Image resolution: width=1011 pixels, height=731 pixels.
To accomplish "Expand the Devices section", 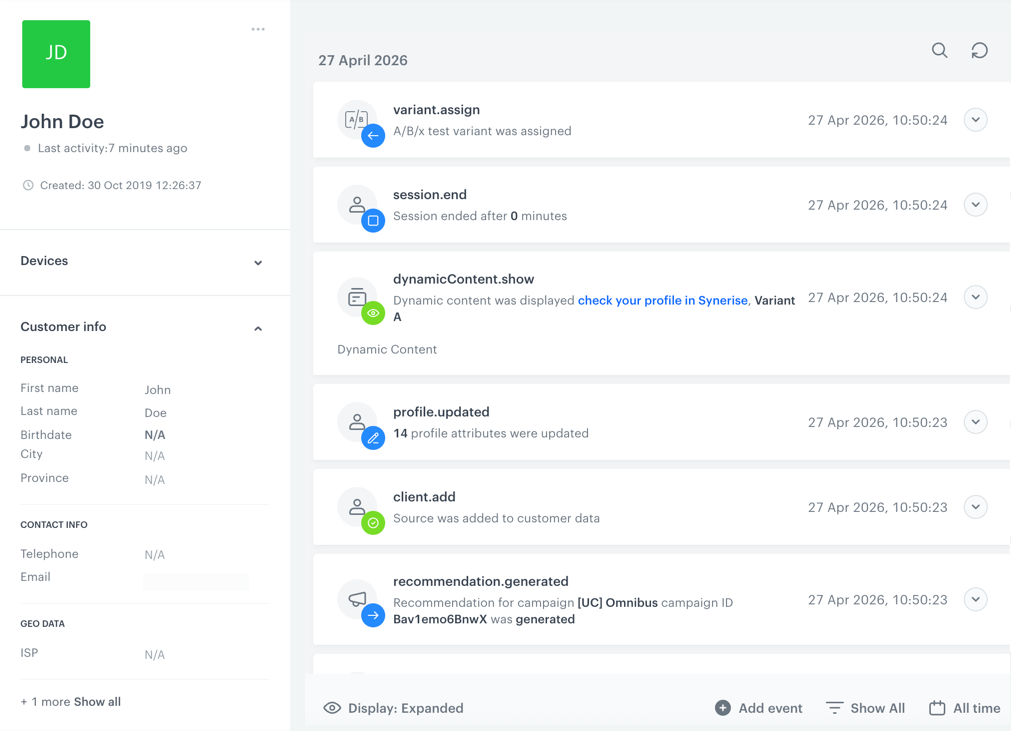I will point(258,262).
